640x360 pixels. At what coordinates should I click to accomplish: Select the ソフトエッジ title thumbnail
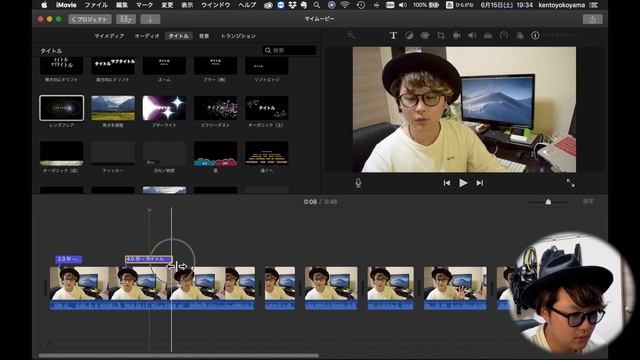point(267,66)
